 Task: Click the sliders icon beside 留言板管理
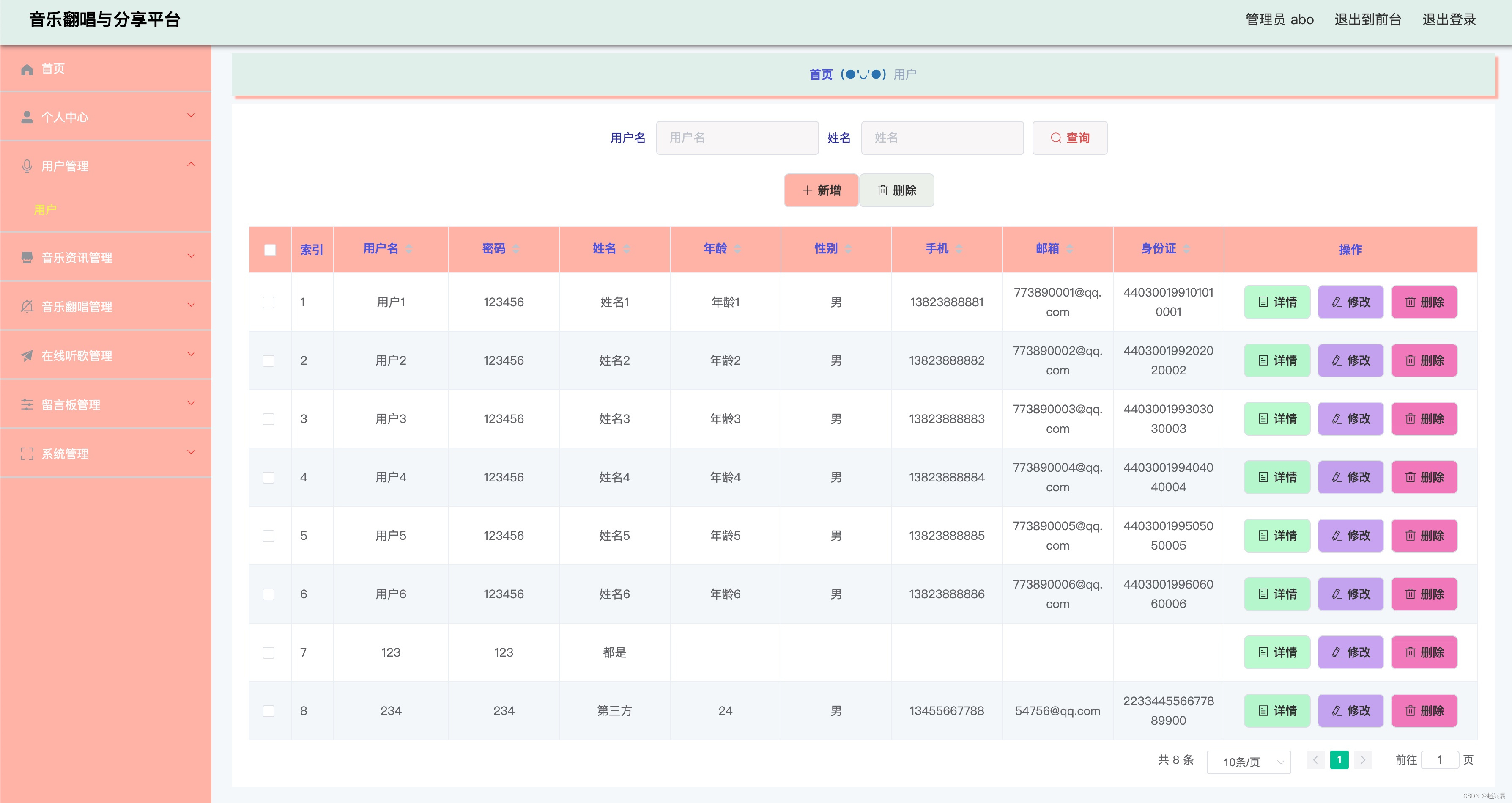(27, 405)
